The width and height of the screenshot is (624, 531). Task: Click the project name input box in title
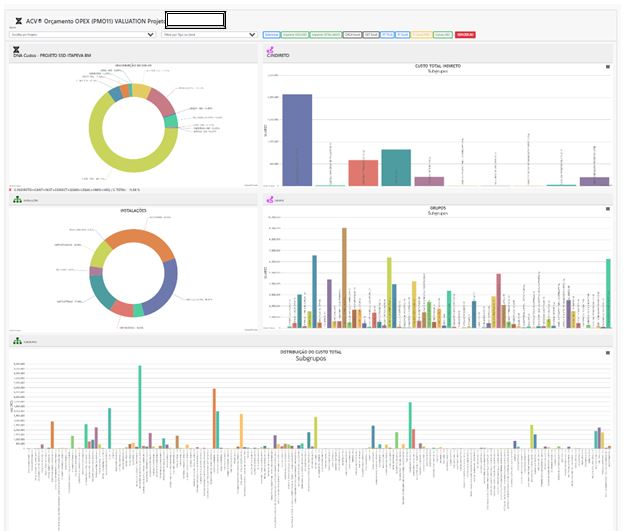[x=195, y=19]
